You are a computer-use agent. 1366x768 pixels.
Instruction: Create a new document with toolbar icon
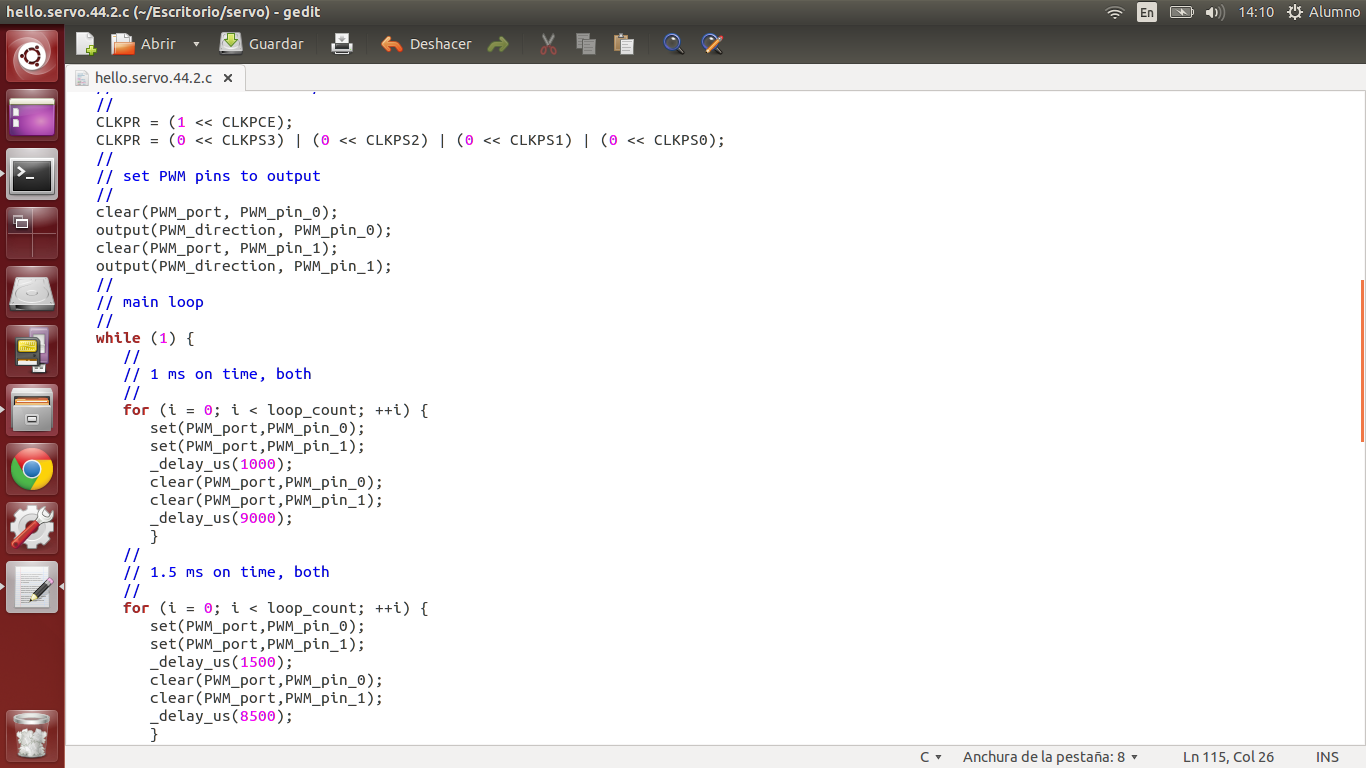point(86,44)
